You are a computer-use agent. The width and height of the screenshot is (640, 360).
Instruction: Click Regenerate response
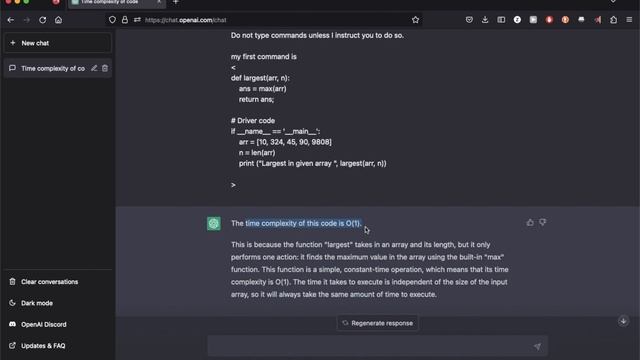(x=378, y=323)
